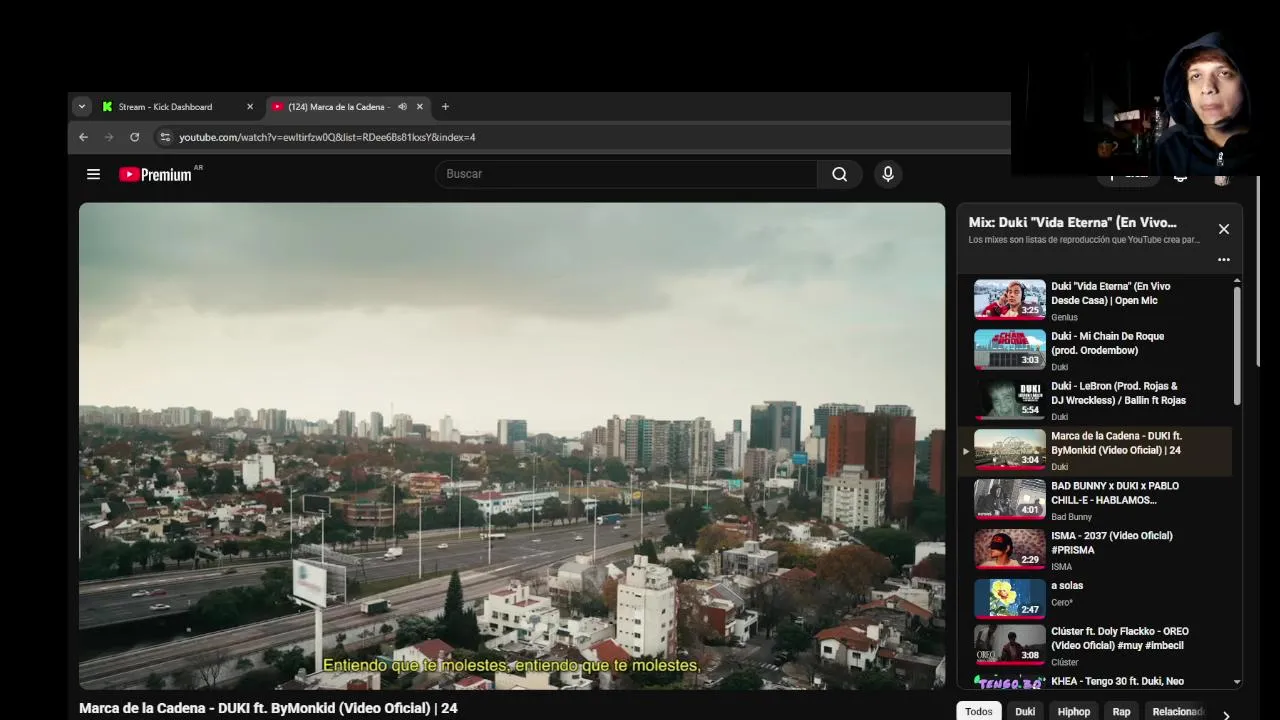1280x720 pixels.
Task: Click the Kick favicon on the first tab
Action: click(x=108, y=107)
